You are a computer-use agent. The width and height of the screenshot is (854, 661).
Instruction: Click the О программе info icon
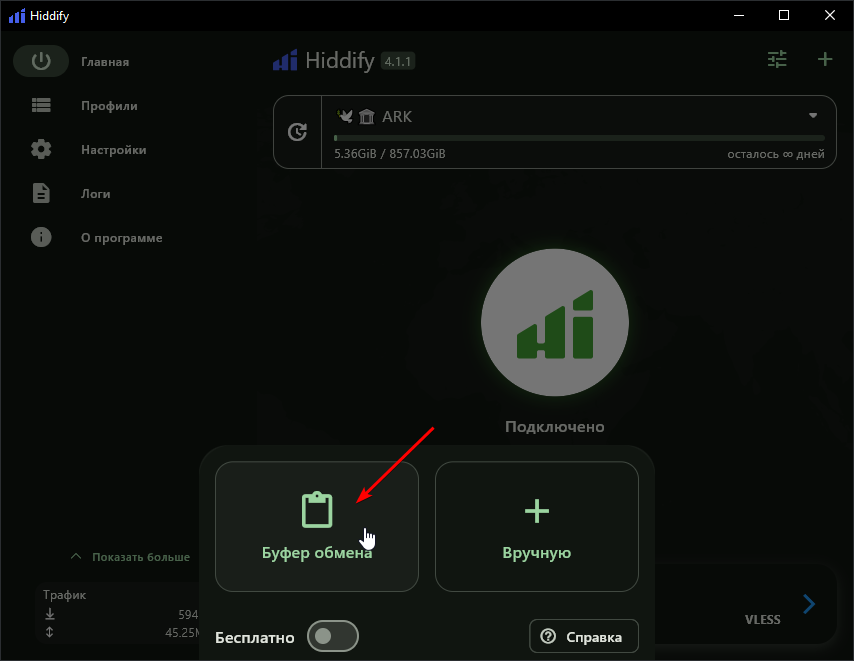[x=41, y=237]
